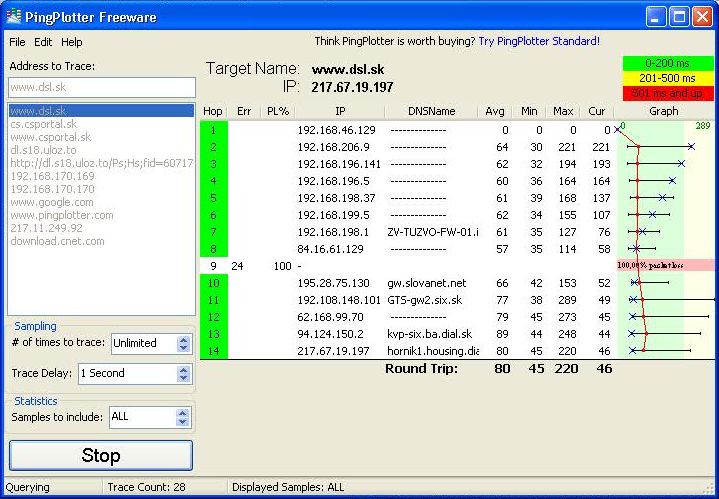Expand the Samples to include dropdown
The width and height of the screenshot is (719, 499).
tap(183, 417)
